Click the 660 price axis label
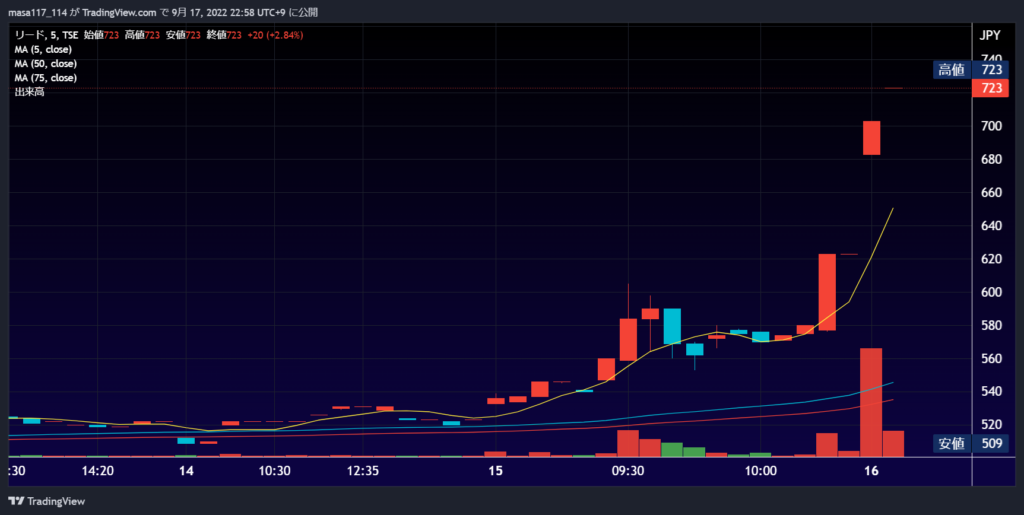 [991, 193]
